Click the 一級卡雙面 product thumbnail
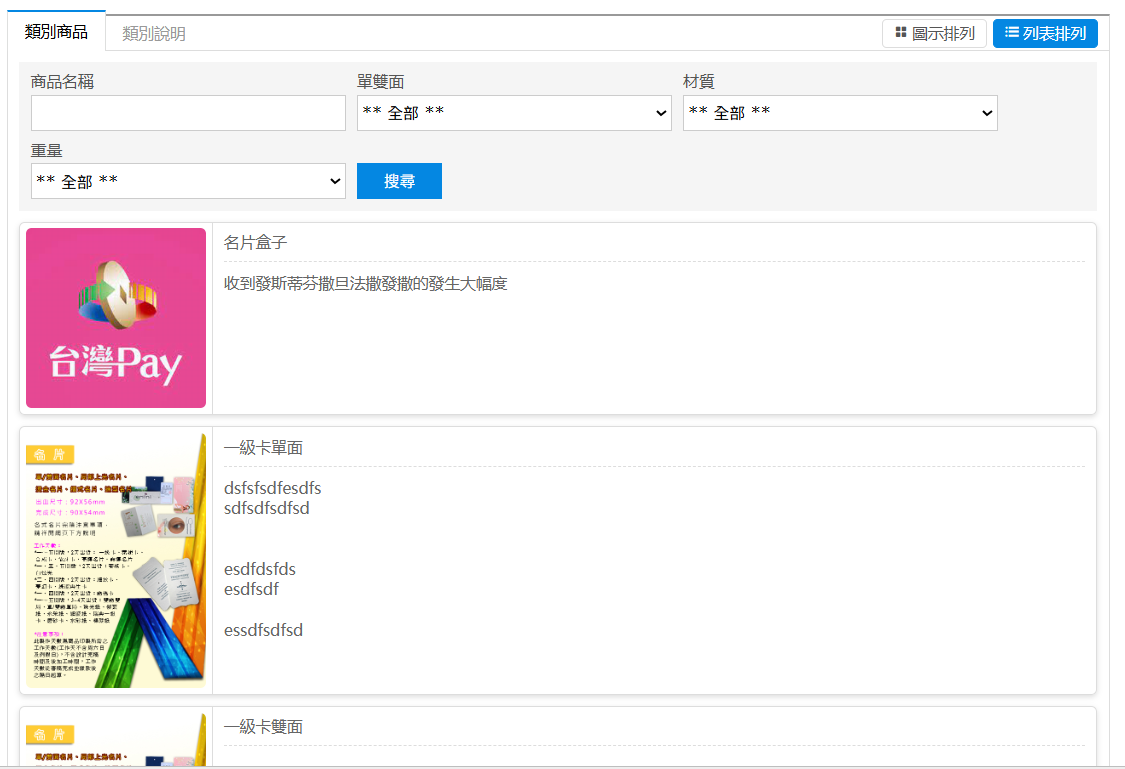Image resolution: width=1125 pixels, height=769 pixels. pyautogui.click(x=116, y=740)
